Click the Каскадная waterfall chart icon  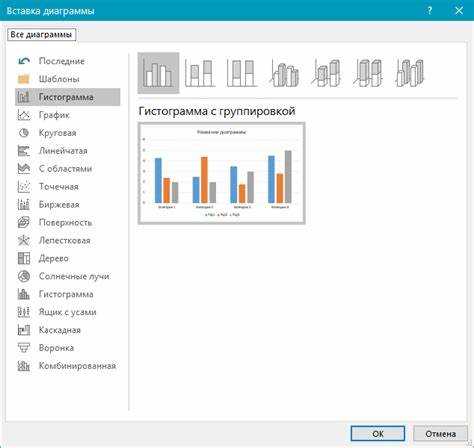click(x=24, y=330)
